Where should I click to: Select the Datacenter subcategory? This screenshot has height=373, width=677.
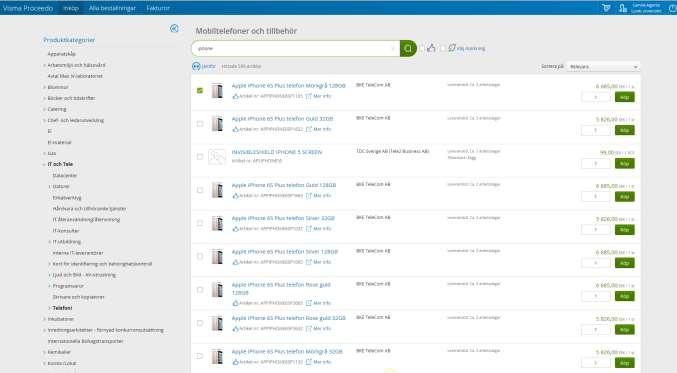pyautogui.click(x=65, y=176)
